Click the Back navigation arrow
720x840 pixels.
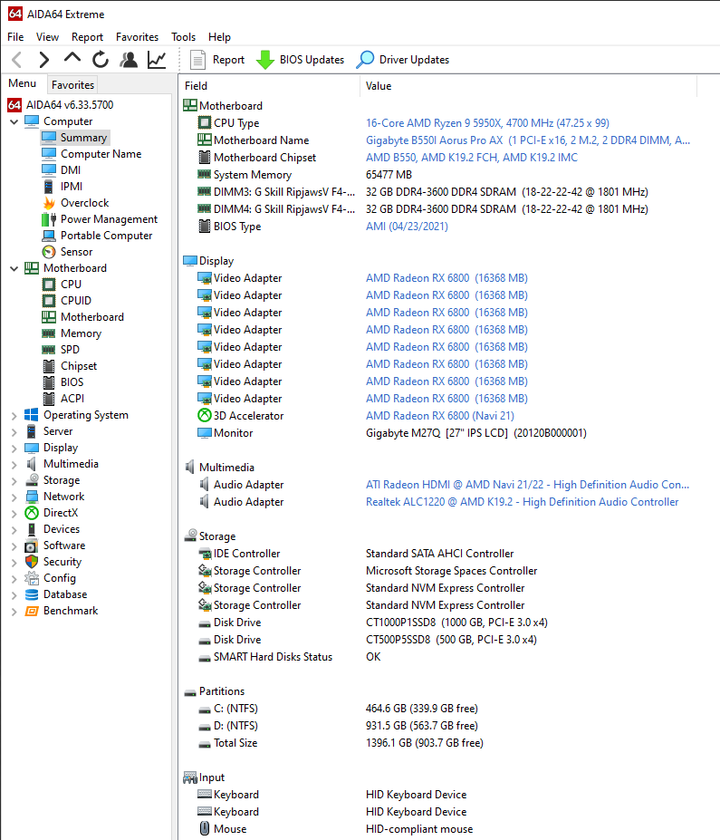17,59
